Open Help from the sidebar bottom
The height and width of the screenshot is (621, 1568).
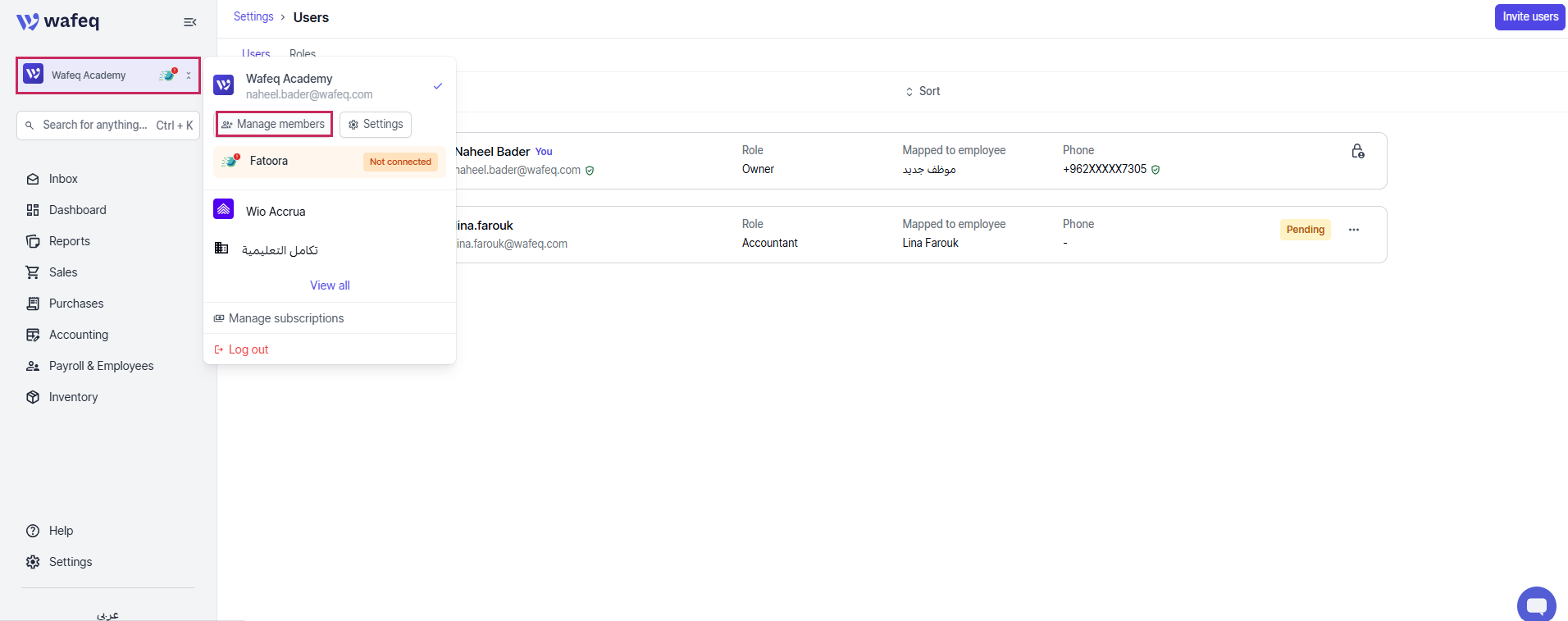tap(61, 531)
